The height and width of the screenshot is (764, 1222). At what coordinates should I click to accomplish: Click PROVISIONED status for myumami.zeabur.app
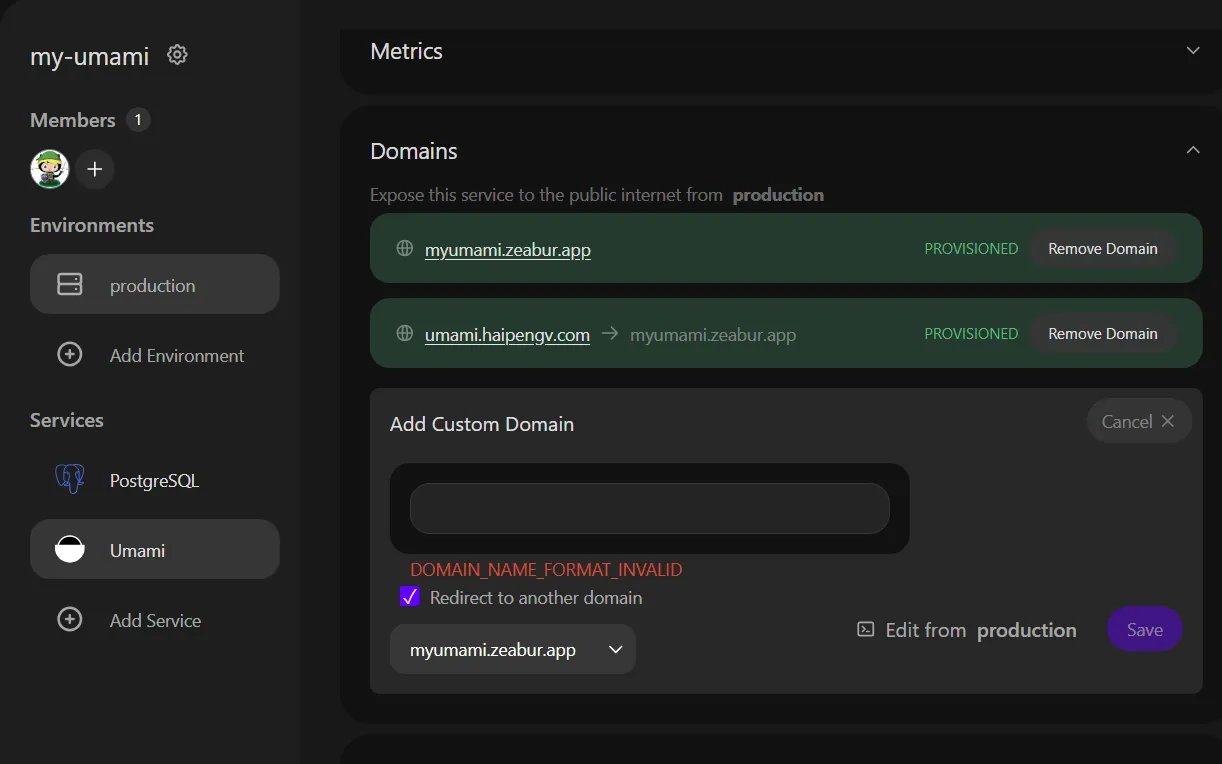(971, 248)
